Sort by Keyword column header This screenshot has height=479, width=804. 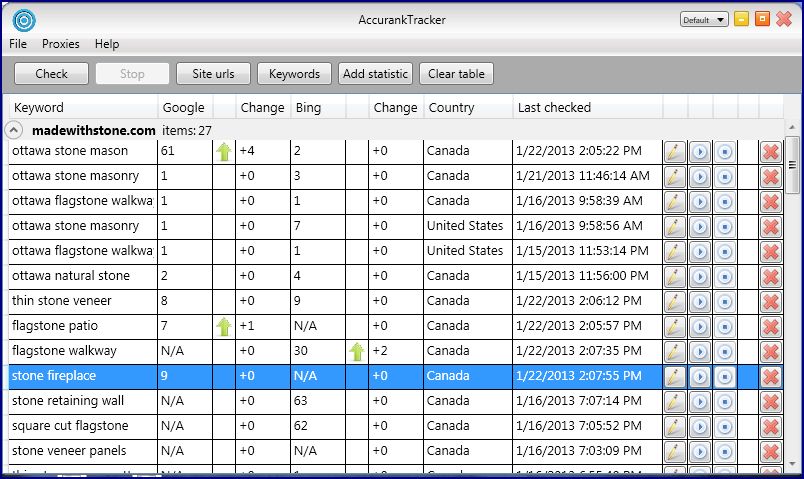[84, 108]
